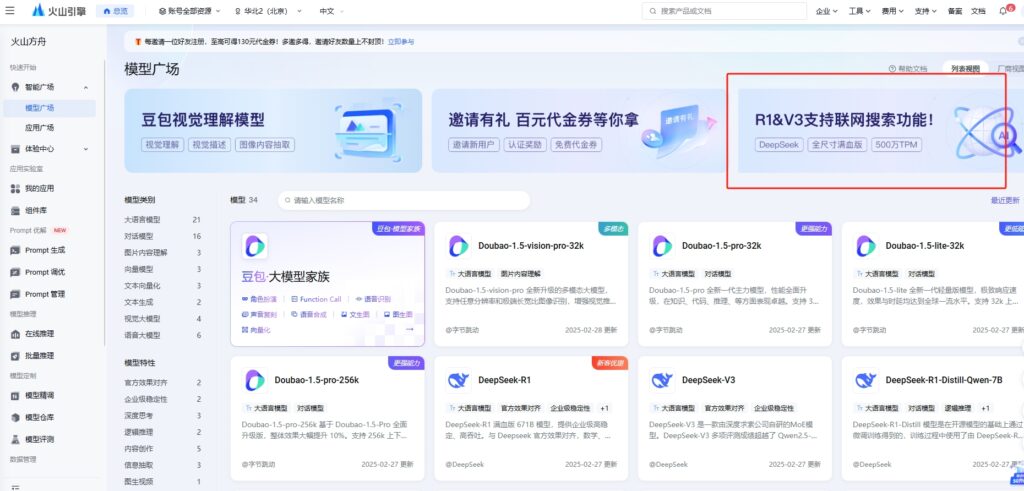Expand the 体验中心 sidebar section
The height and width of the screenshot is (491, 1024).
[86, 149]
